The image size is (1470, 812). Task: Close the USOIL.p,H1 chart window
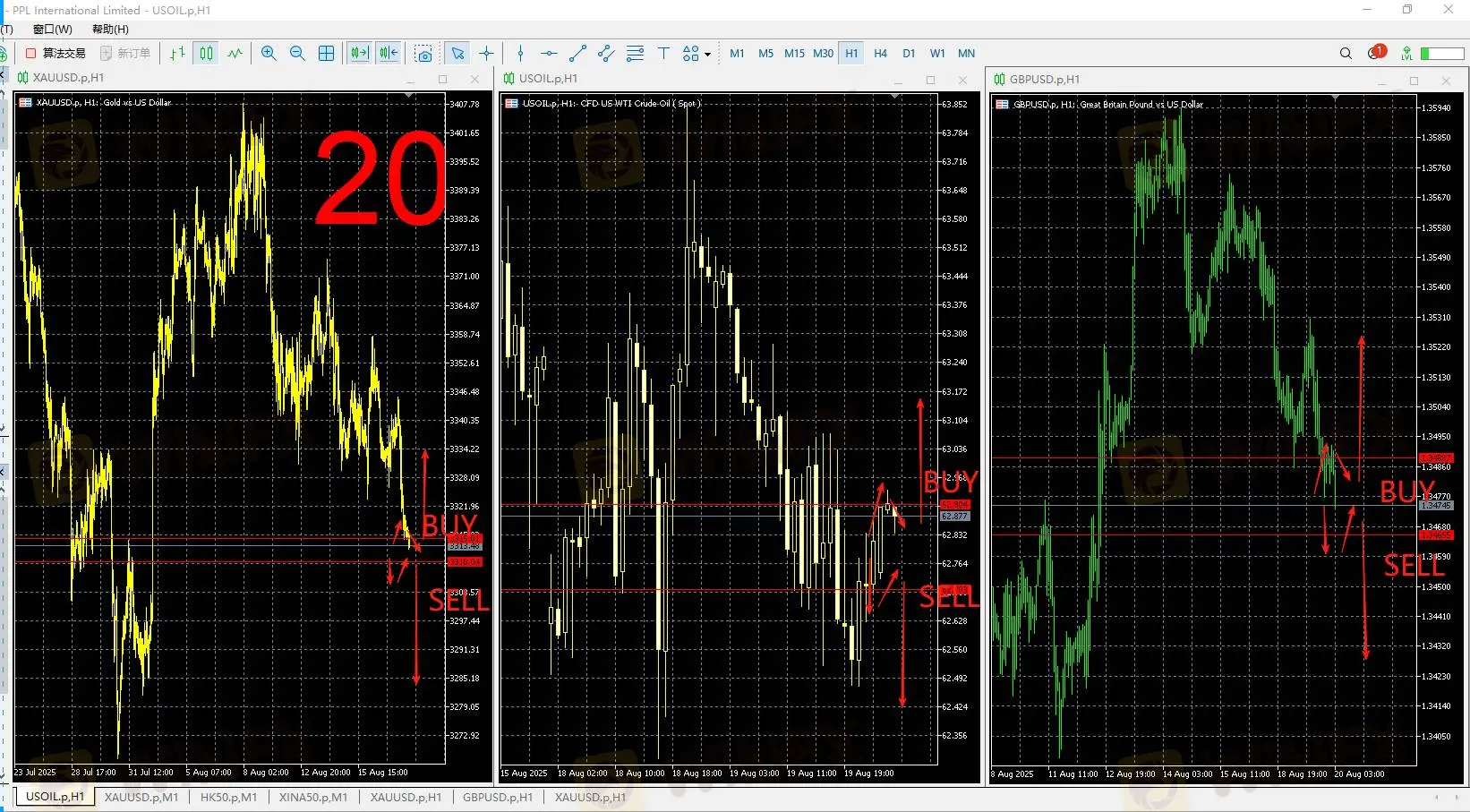[962, 80]
